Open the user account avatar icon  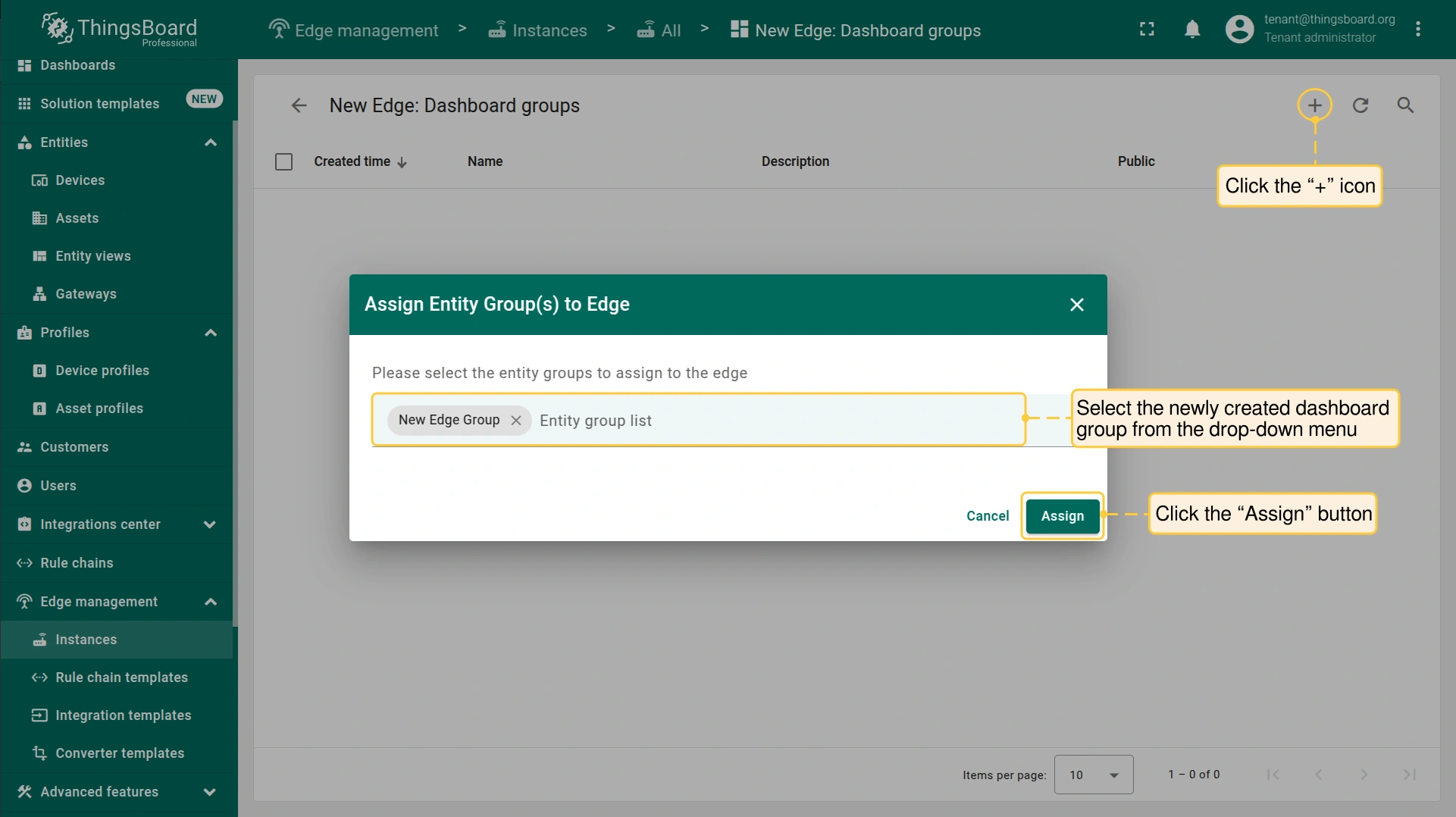point(1239,30)
